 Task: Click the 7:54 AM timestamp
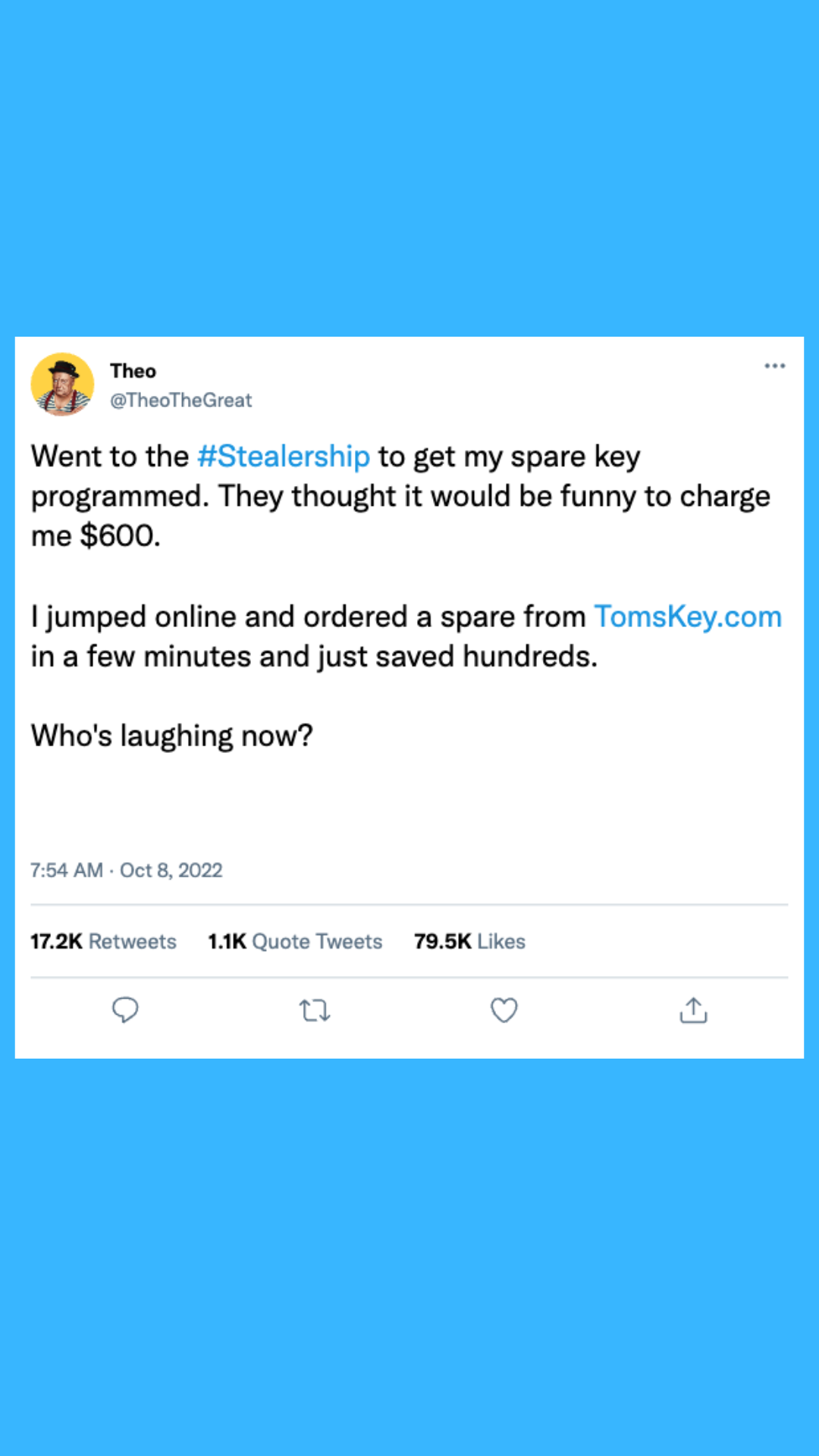(x=67, y=870)
